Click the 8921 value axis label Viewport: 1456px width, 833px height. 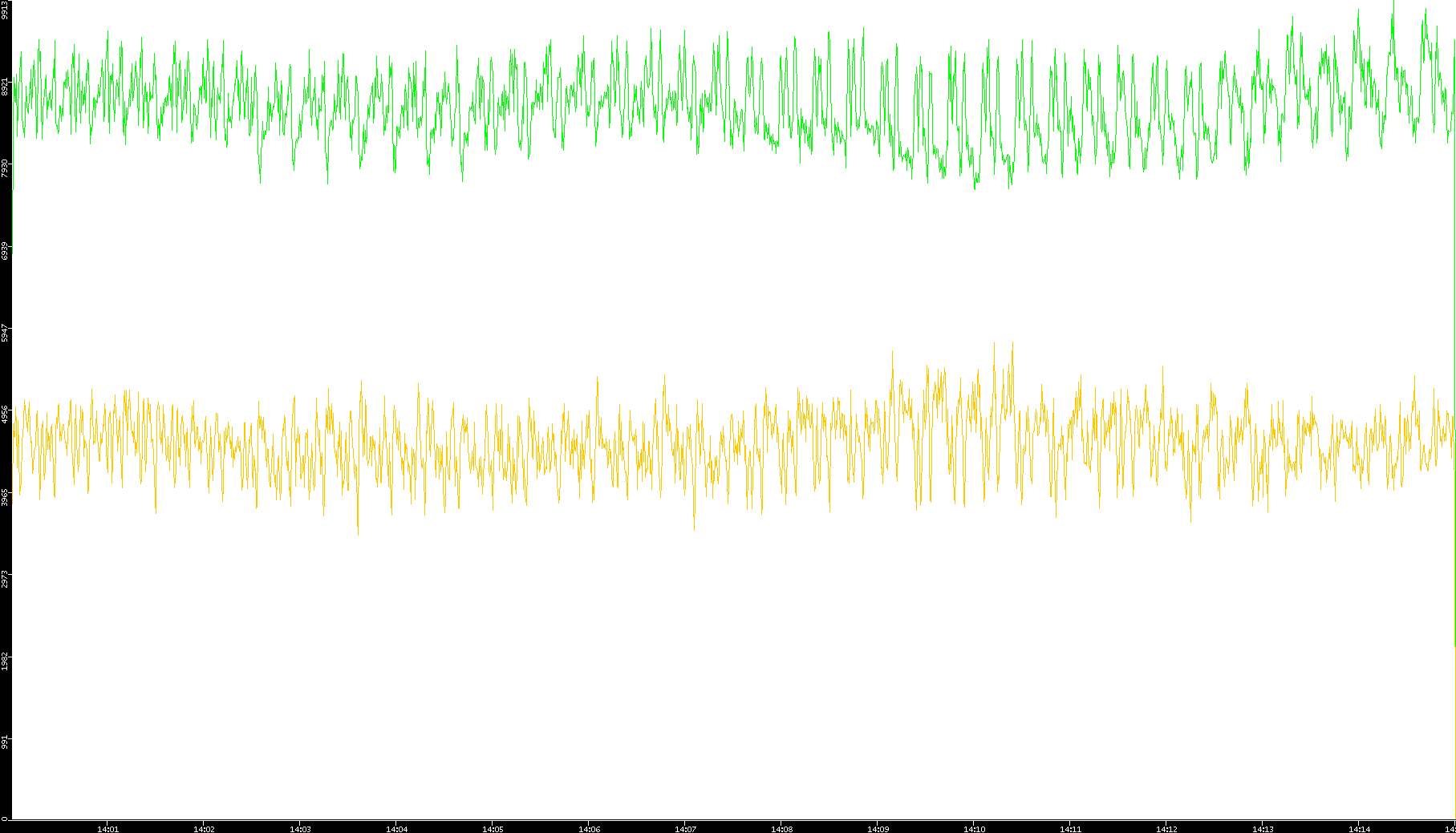5,87
